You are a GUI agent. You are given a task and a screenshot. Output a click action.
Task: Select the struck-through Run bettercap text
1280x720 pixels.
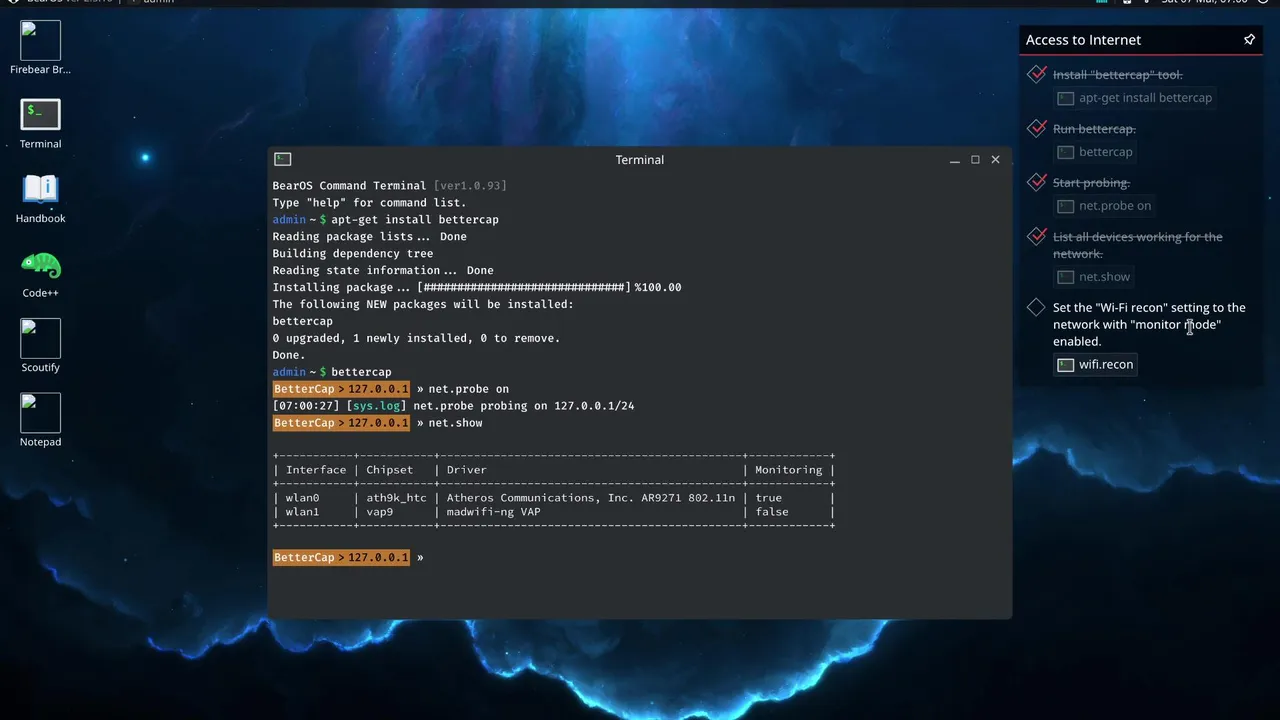pyautogui.click(x=1094, y=129)
